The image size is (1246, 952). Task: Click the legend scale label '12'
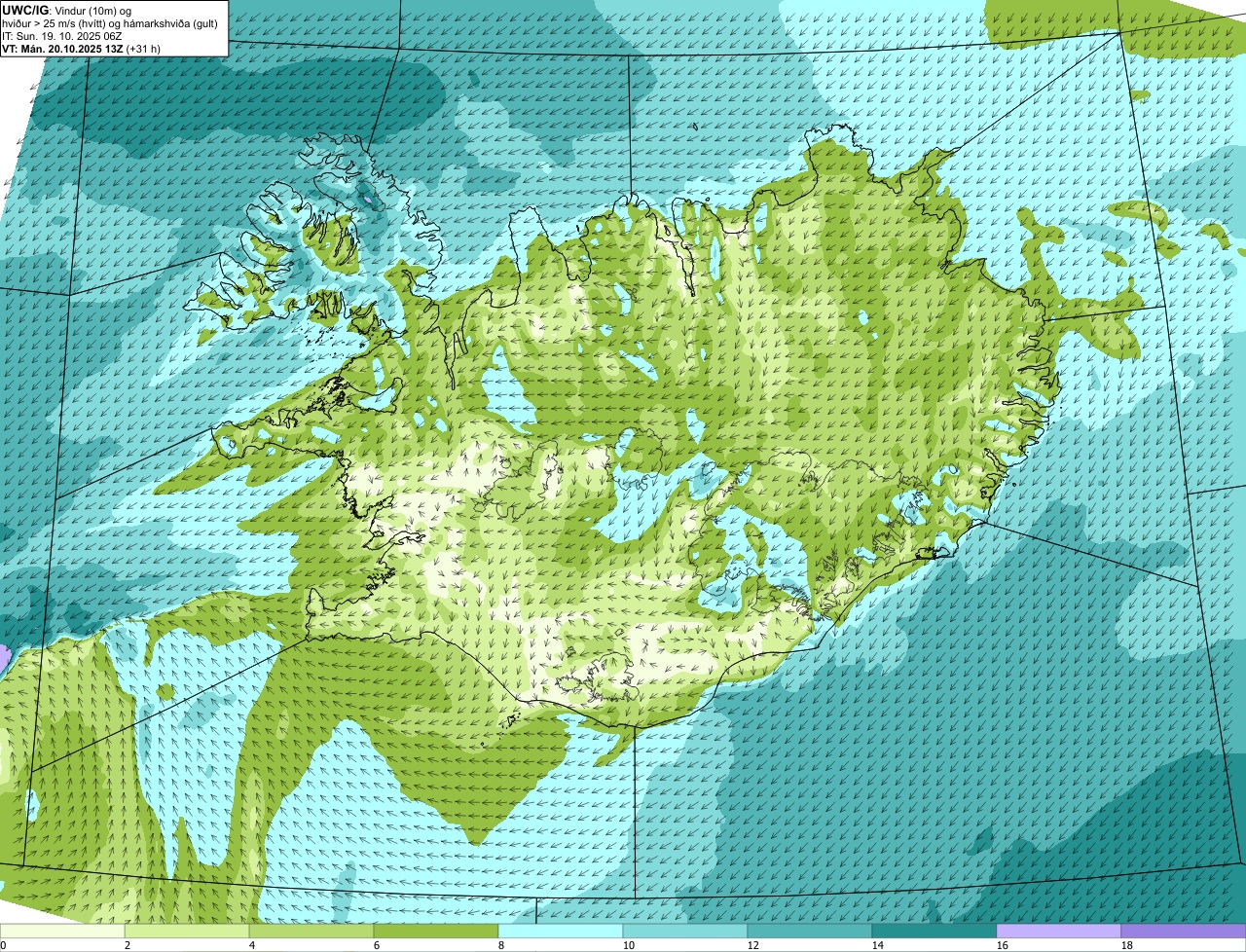753,945
